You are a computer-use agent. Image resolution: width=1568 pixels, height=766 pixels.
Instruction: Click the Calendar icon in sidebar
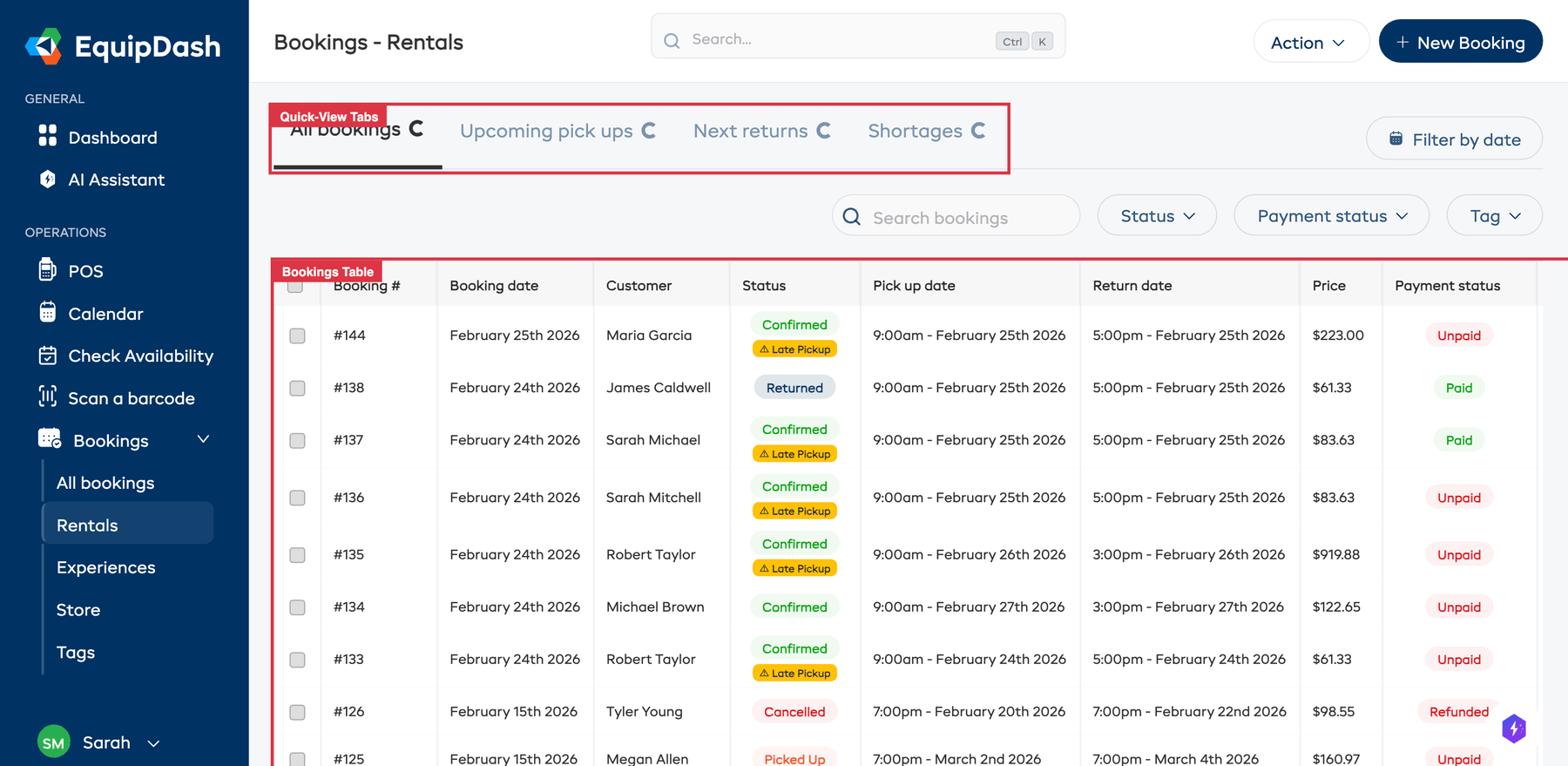(x=48, y=312)
